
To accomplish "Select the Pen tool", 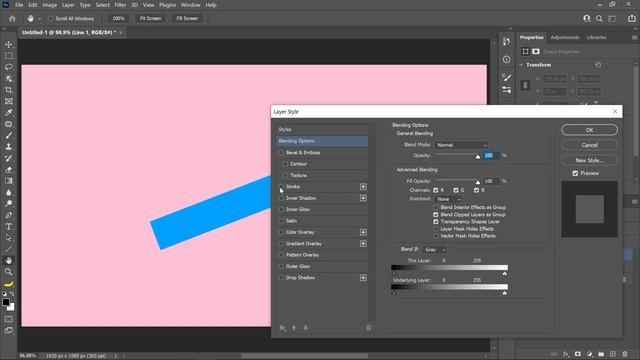I will pyautogui.click(x=9, y=215).
